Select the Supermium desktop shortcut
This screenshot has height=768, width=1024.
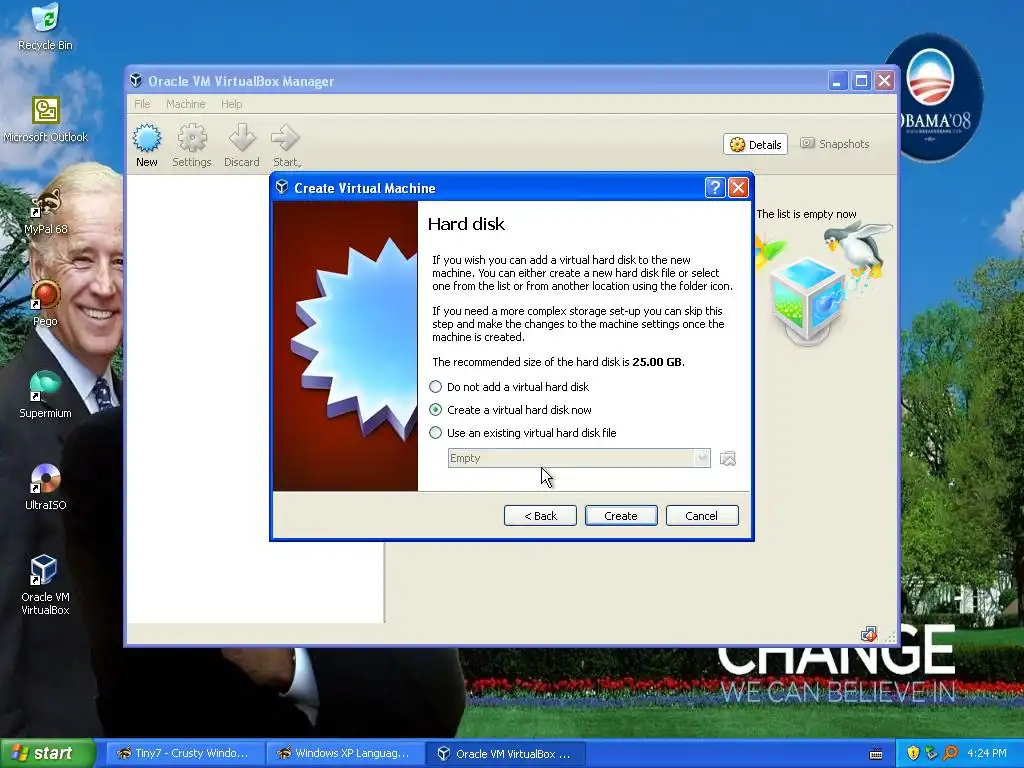pyautogui.click(x=45, y=387)
